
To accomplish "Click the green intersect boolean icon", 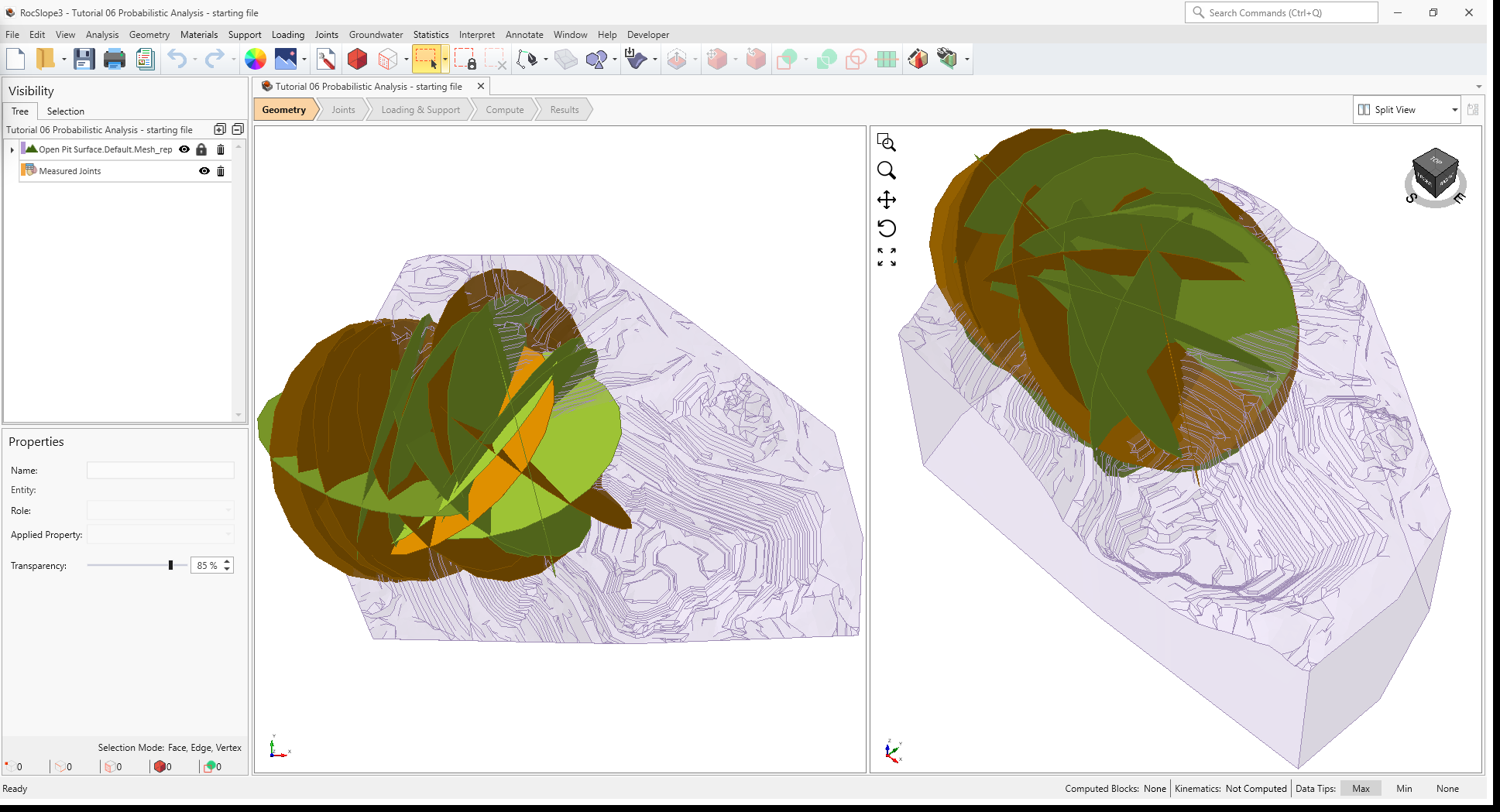I will click(x=826, y=59).
